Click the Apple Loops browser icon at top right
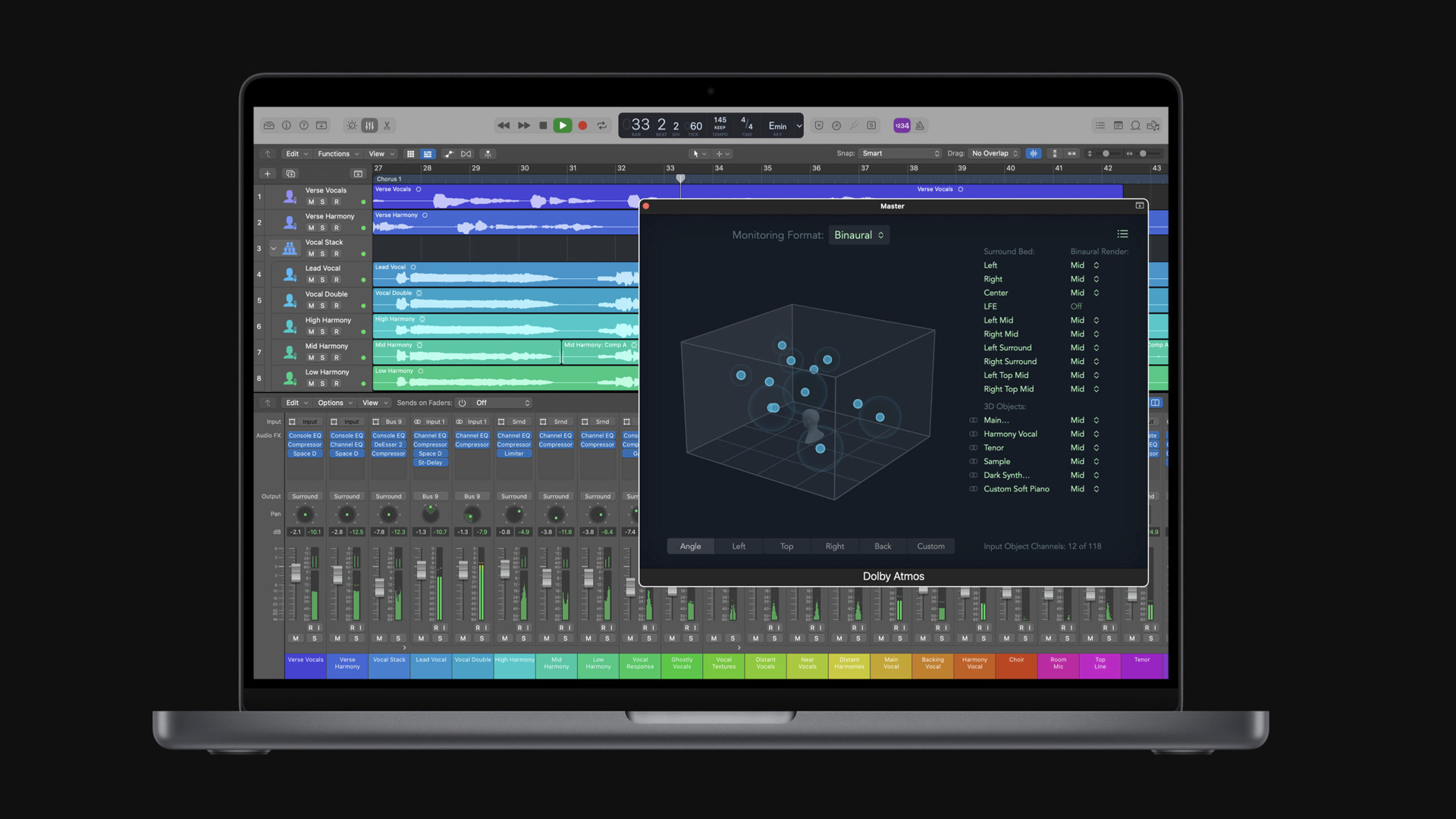 click(1136, 126)
